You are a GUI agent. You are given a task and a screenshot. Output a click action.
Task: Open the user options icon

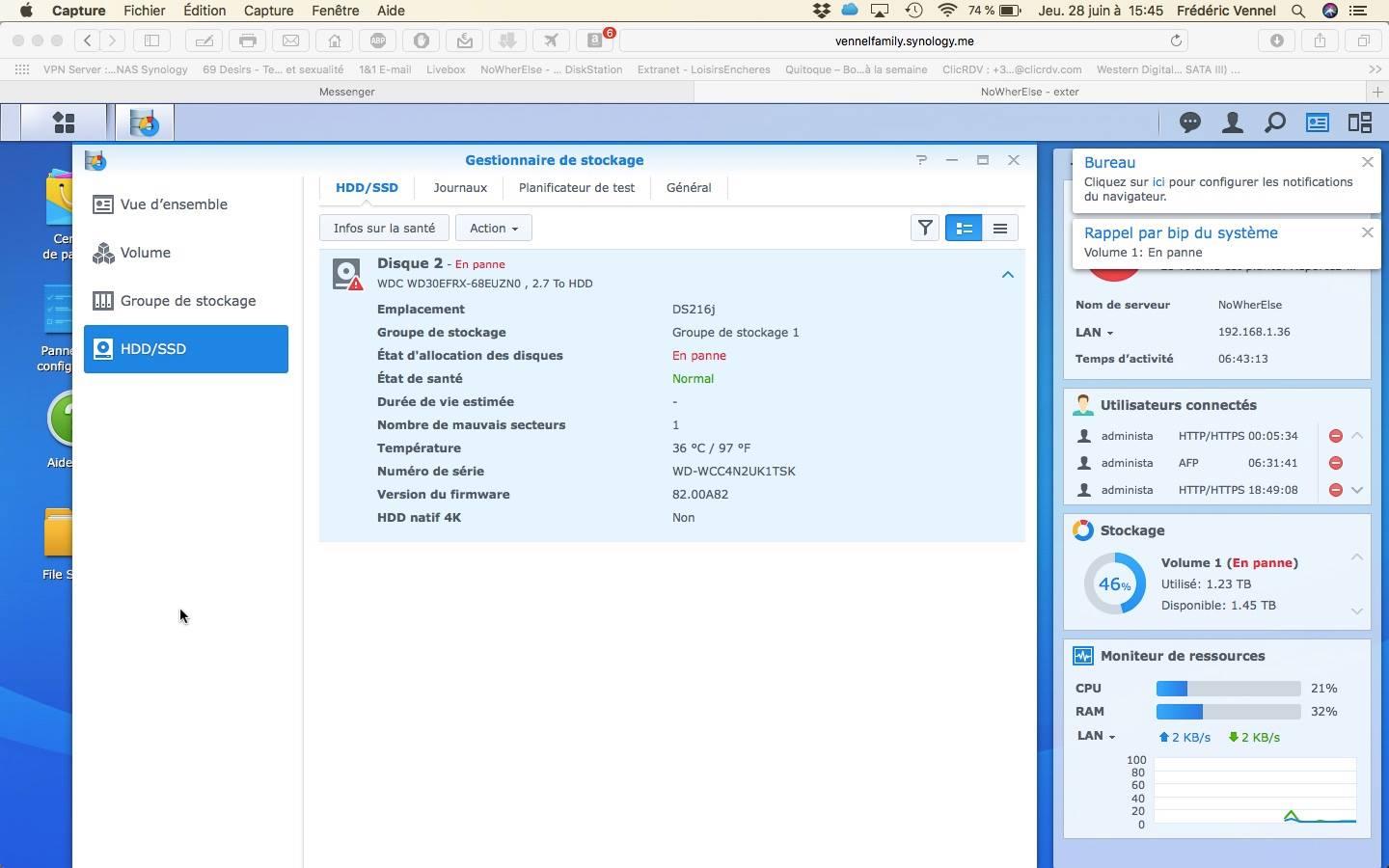1233,122
